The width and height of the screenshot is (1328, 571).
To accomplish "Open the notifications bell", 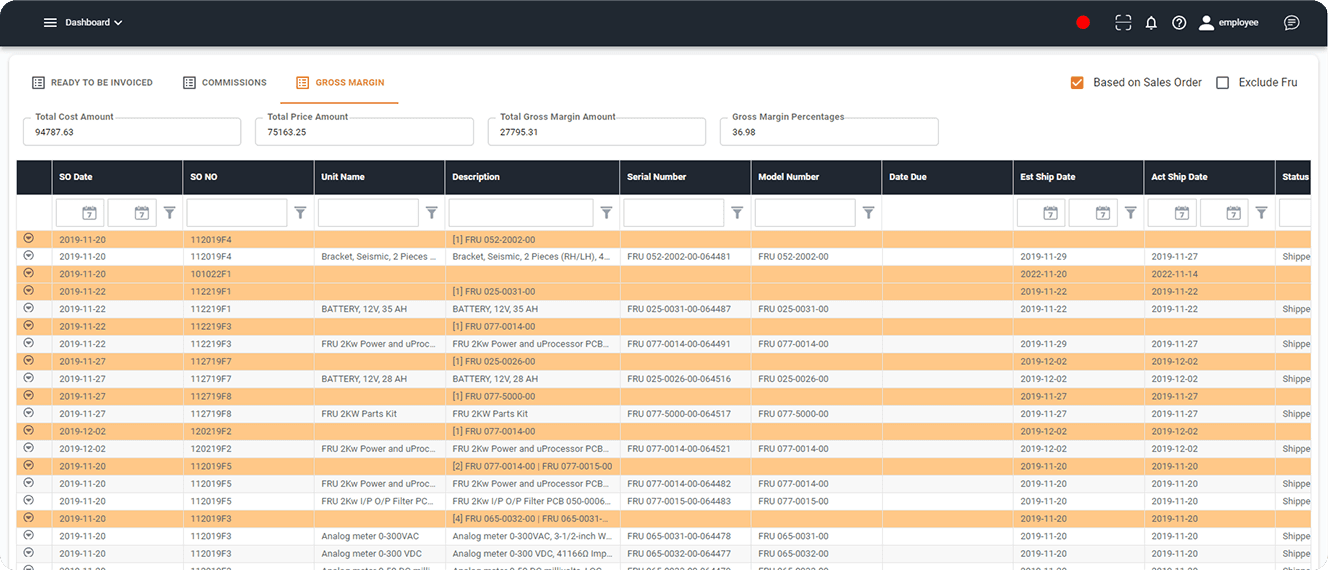I will 1151,22.
